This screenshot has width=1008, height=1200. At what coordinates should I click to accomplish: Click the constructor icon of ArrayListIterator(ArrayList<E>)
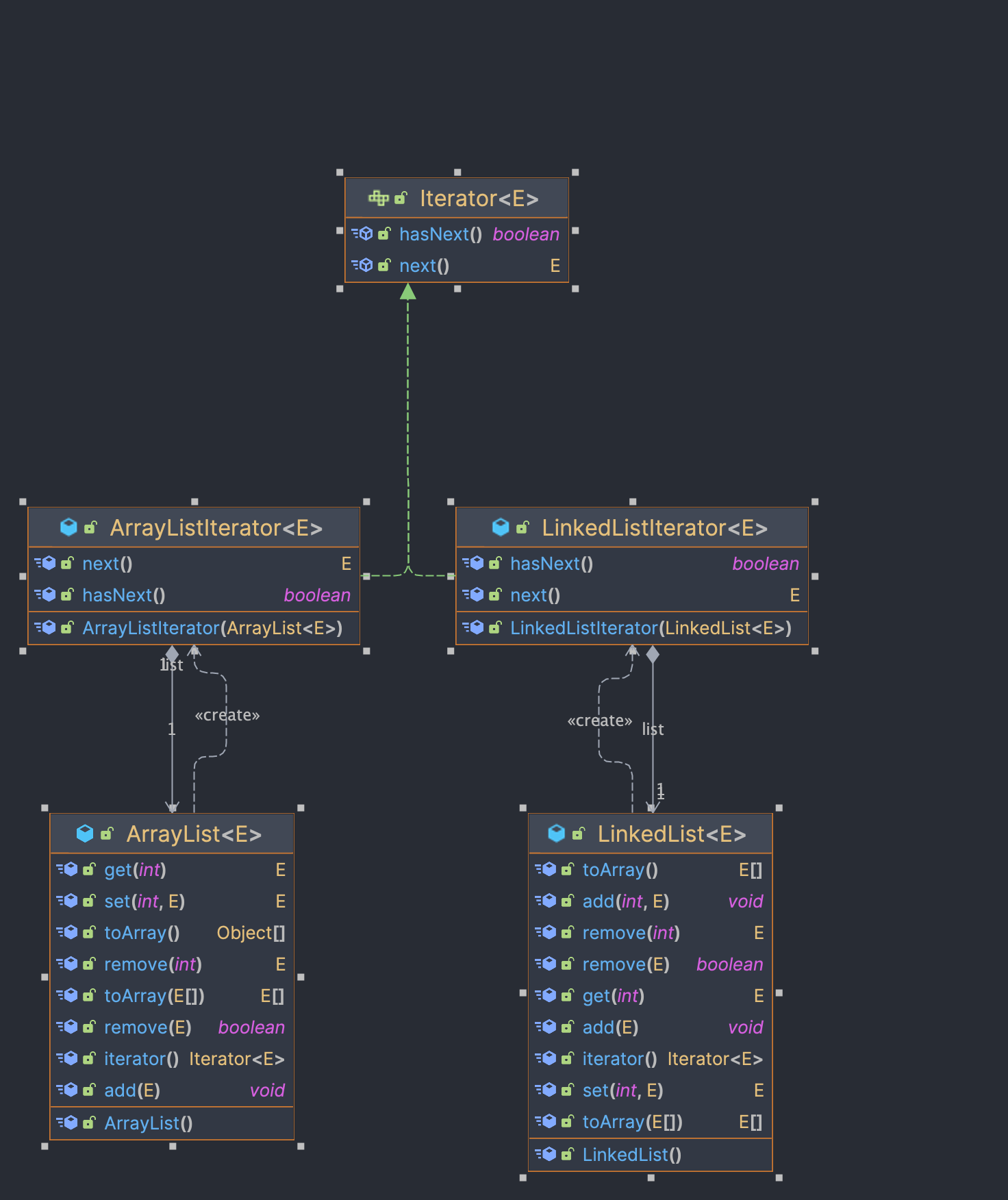tap(45, 627)
